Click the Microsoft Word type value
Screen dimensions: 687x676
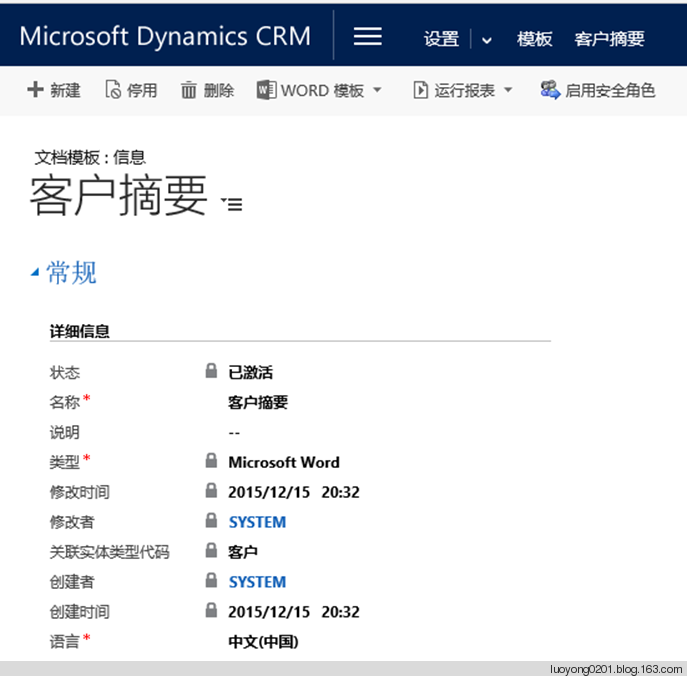[x=284, y=463]
